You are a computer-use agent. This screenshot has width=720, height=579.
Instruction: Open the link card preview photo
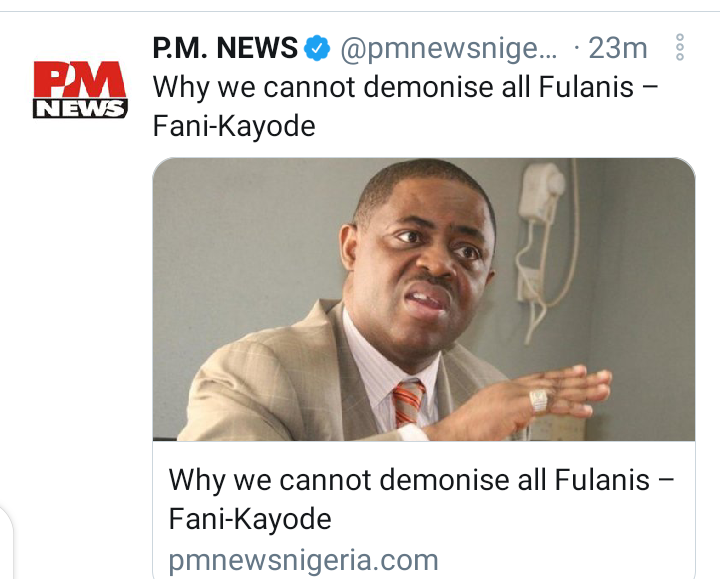pos(424,299)
